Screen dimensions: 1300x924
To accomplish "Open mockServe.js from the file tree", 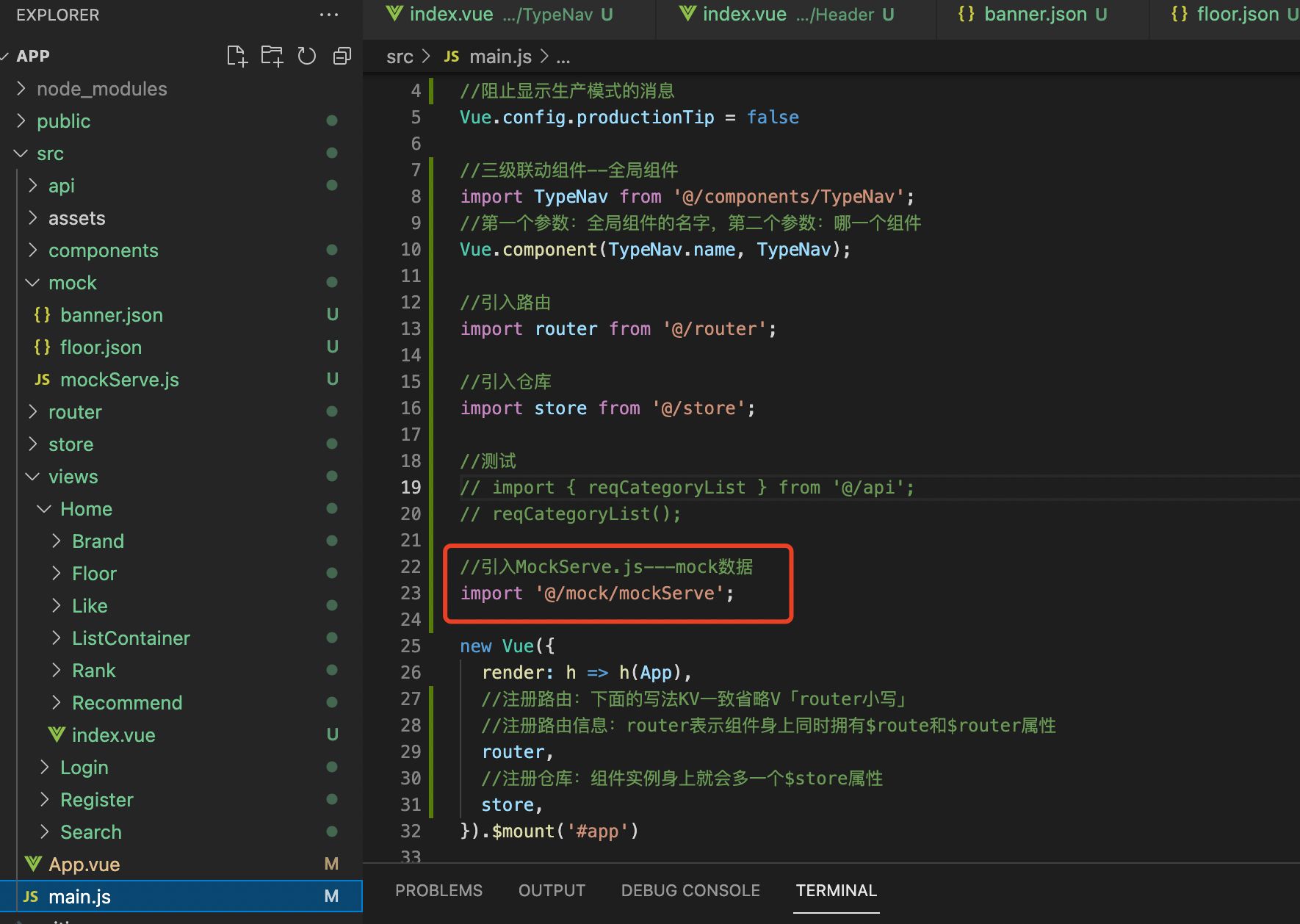I will (181, 380).
